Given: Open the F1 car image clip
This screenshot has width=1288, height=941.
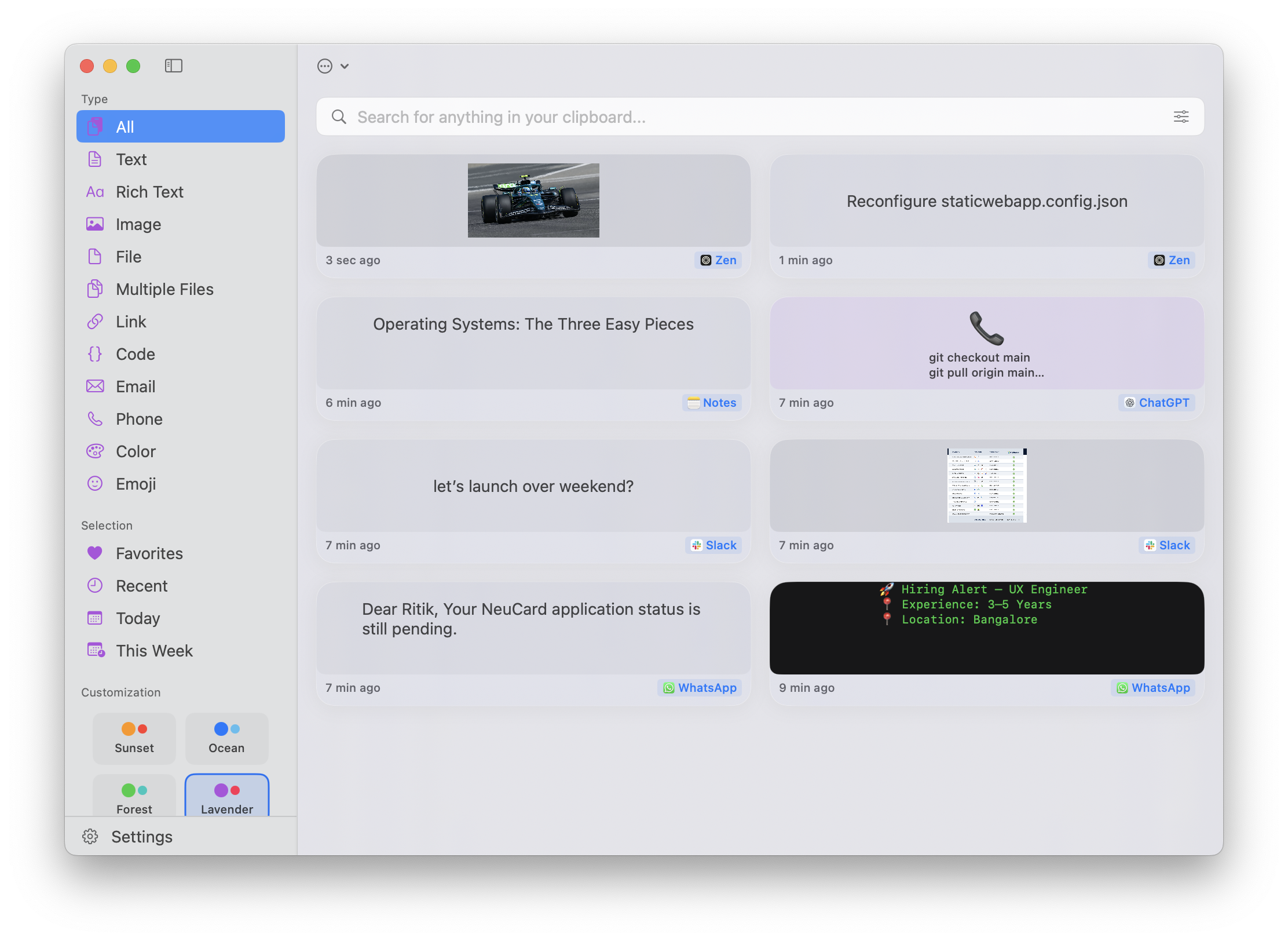Looking at the screenshot, I should pyautogui.click(x=533, y=201).
